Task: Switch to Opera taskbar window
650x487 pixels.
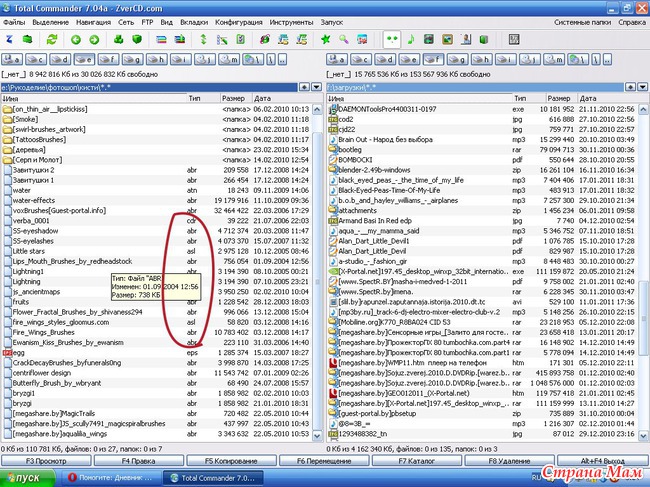Action: click(110, 478)
